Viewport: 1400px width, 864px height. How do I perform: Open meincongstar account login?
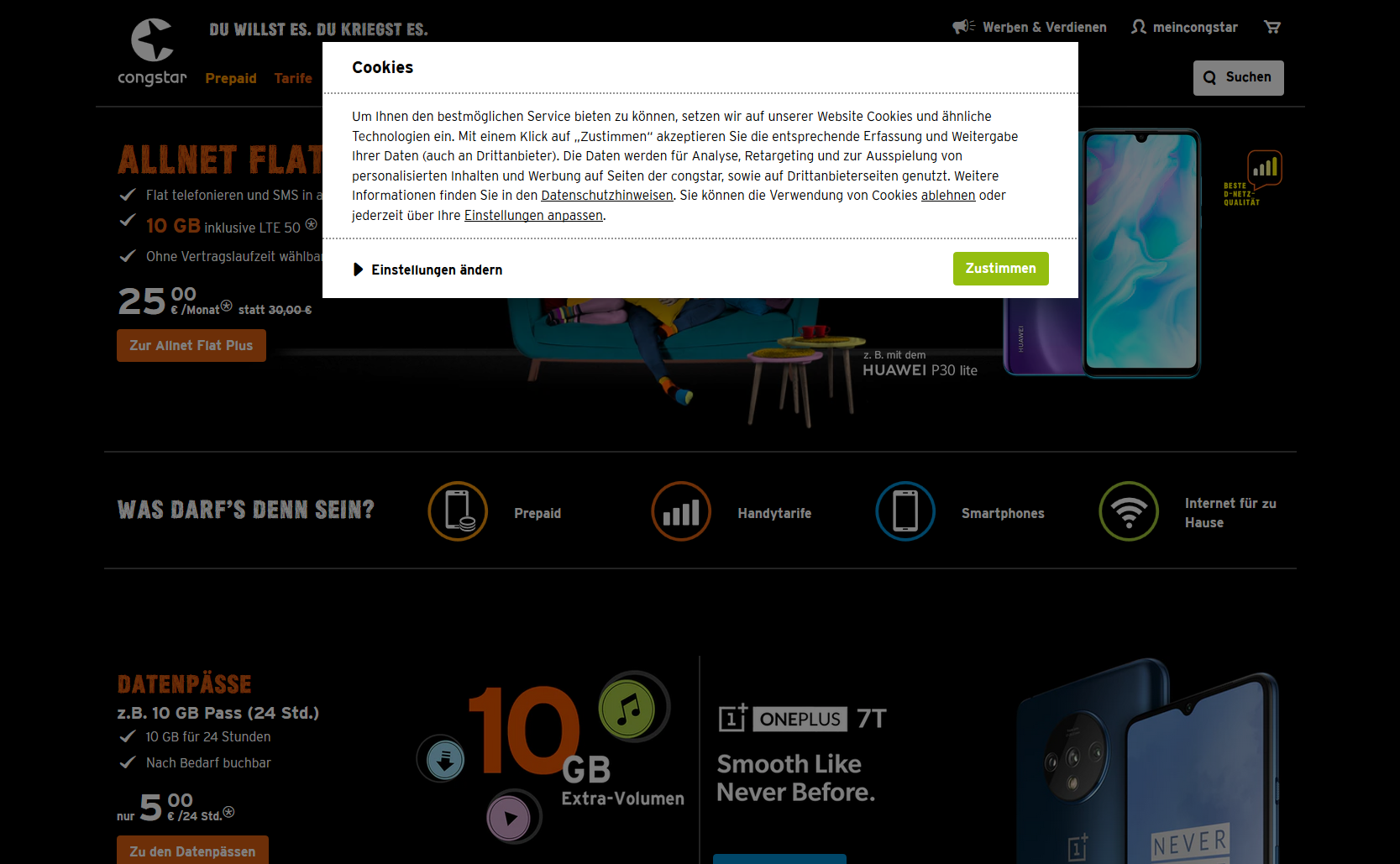tap(1184, 27)
